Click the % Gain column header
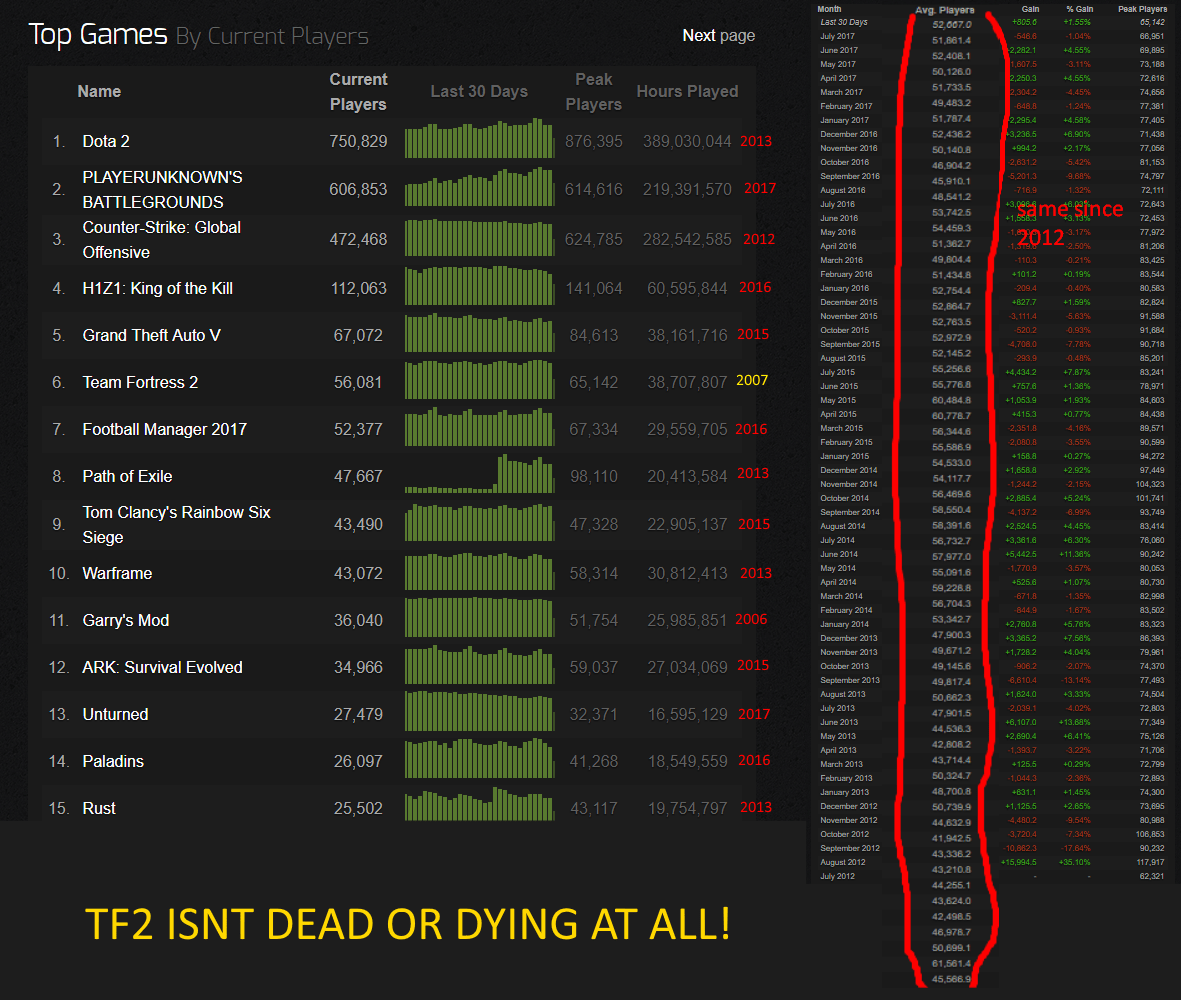 point(1079,9)
